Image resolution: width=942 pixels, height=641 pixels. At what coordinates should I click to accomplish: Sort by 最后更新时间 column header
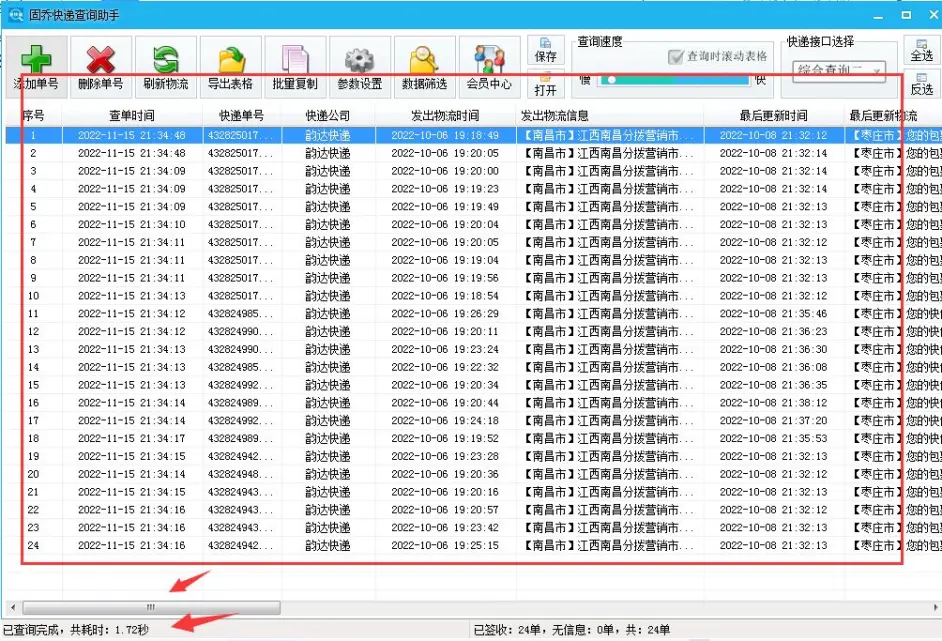pos(774,115)
